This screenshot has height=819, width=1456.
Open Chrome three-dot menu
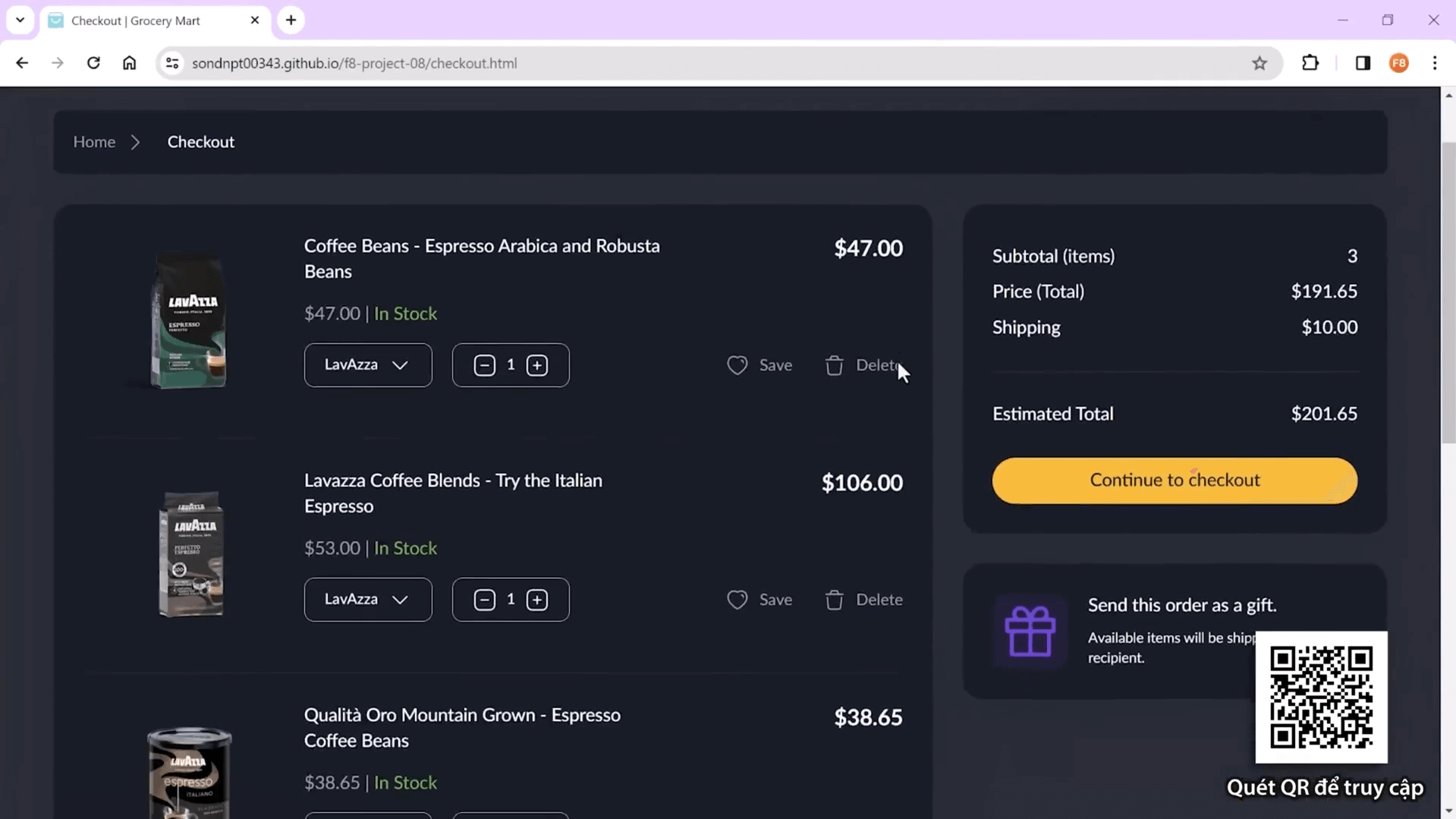pos(1434,63)
